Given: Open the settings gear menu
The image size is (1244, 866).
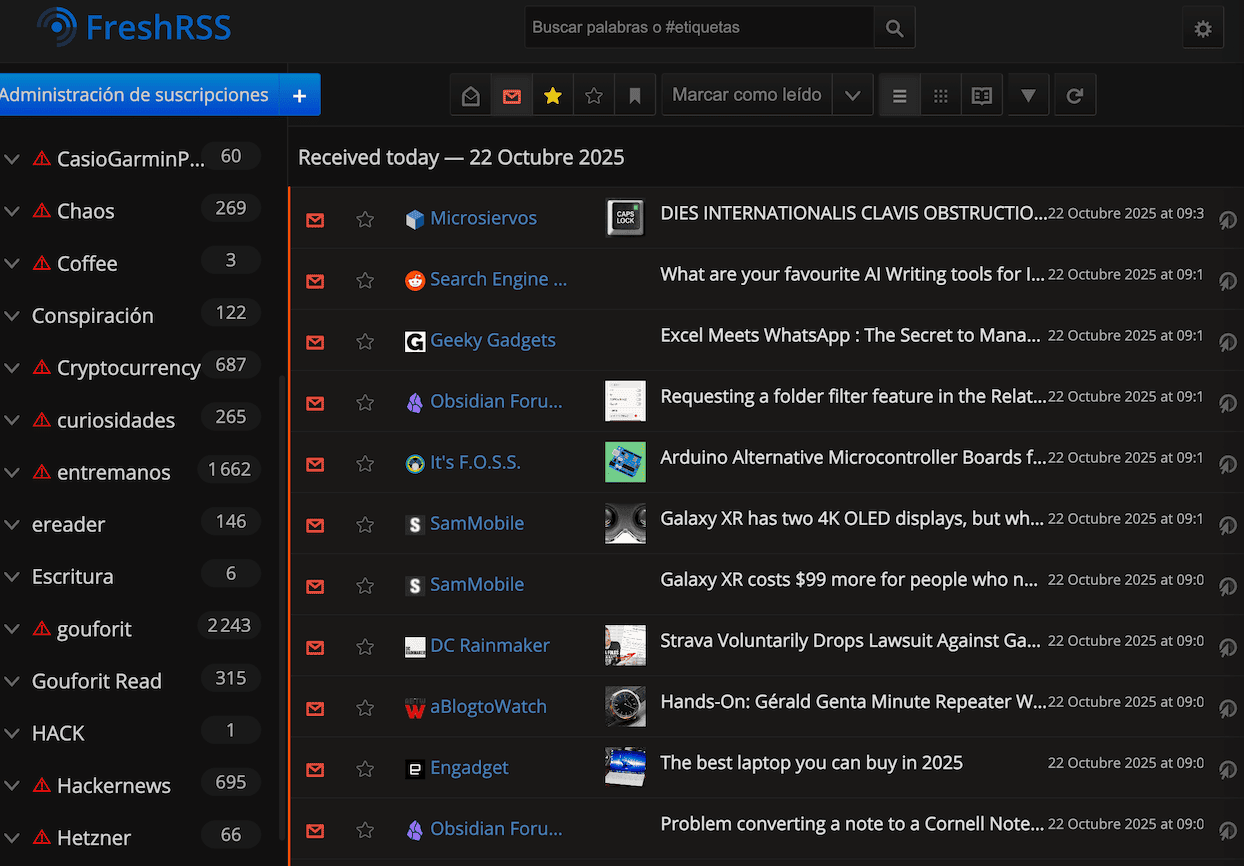Looking at the screenshot, I should (x=1202, y=29).
